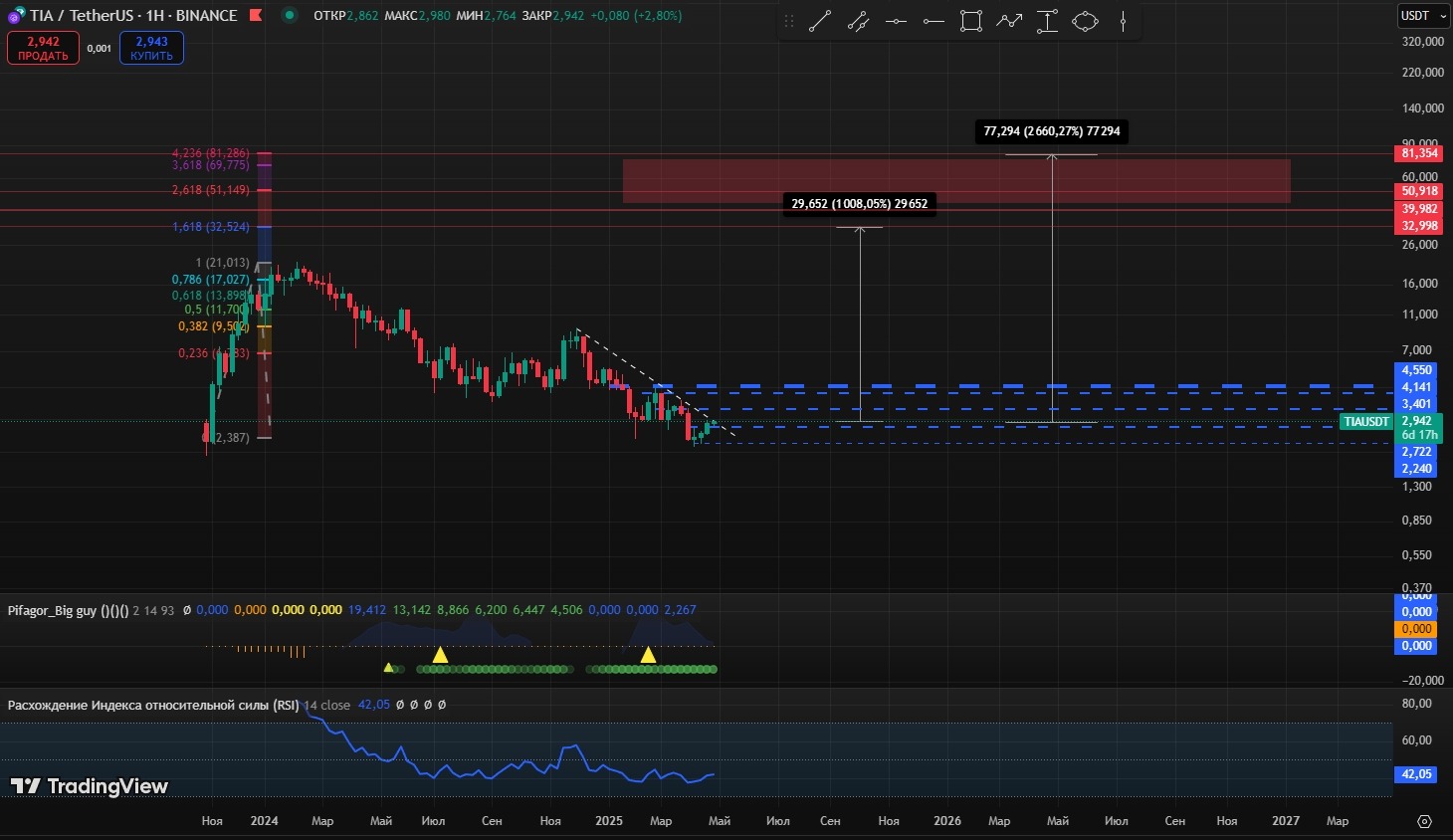Click the orange 0,000 indicator axis label
The height and width of the screenshot is (840, 1453).
coord(1417,629)
